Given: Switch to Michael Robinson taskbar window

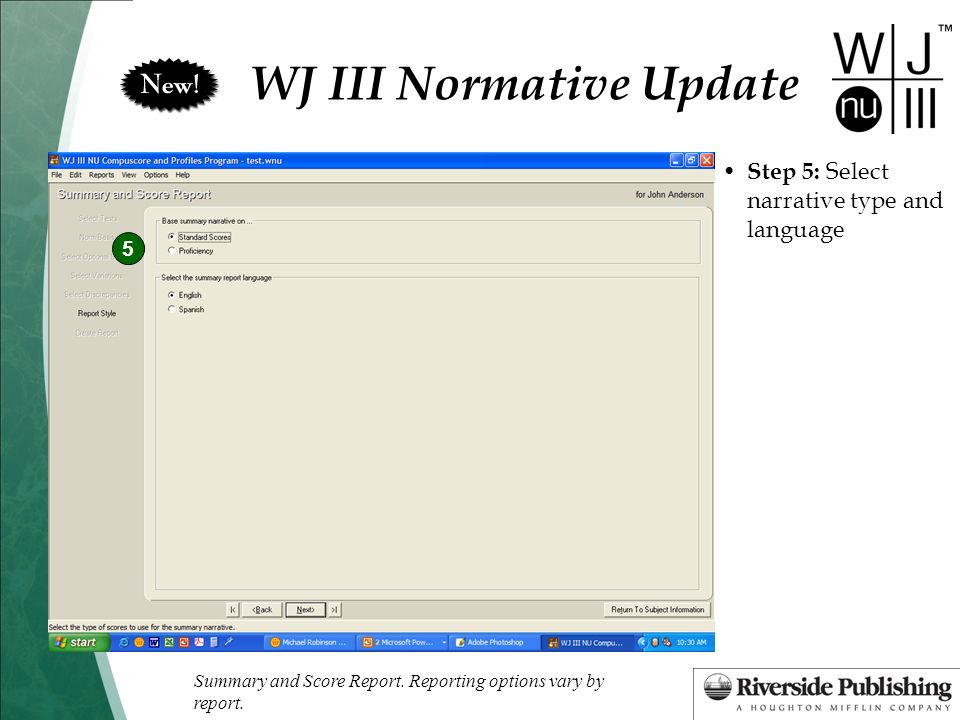Looking at the screenshot, I should pyautogui.click(x=310, y=642).
